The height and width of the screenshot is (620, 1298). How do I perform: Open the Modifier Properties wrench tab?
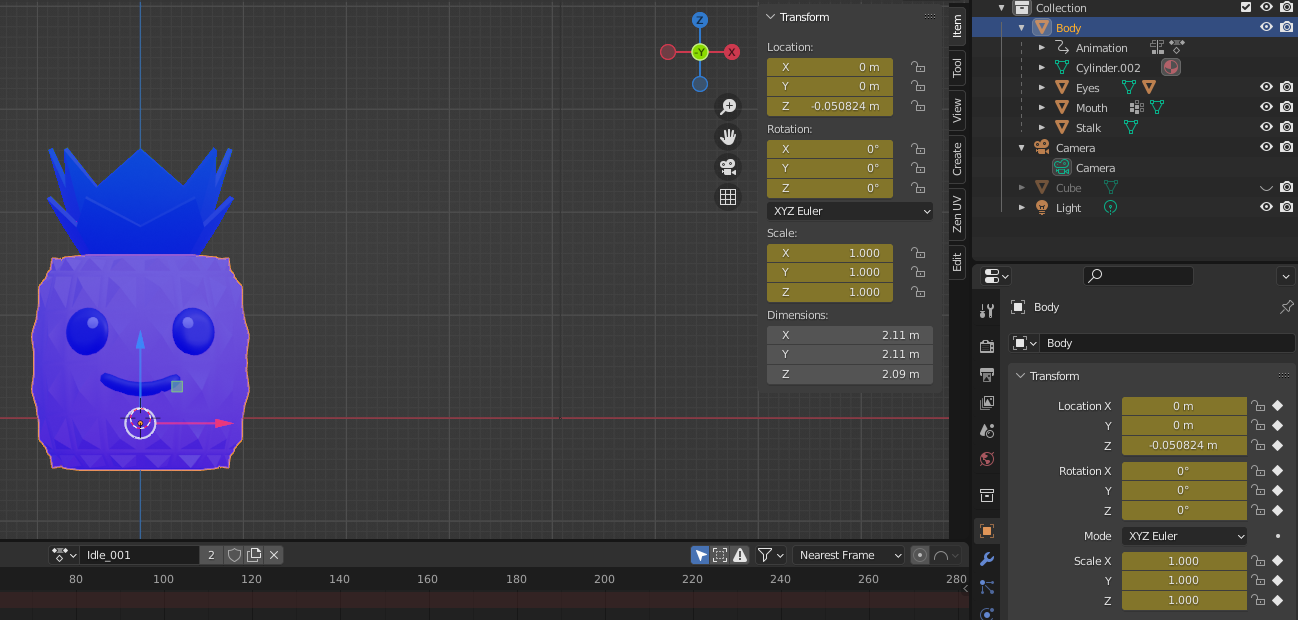[987, 559]
